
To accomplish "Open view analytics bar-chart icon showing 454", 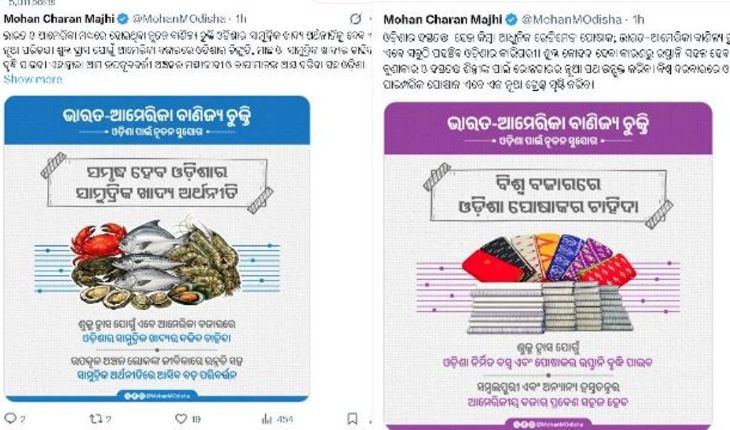I will (x=267, y=418).
